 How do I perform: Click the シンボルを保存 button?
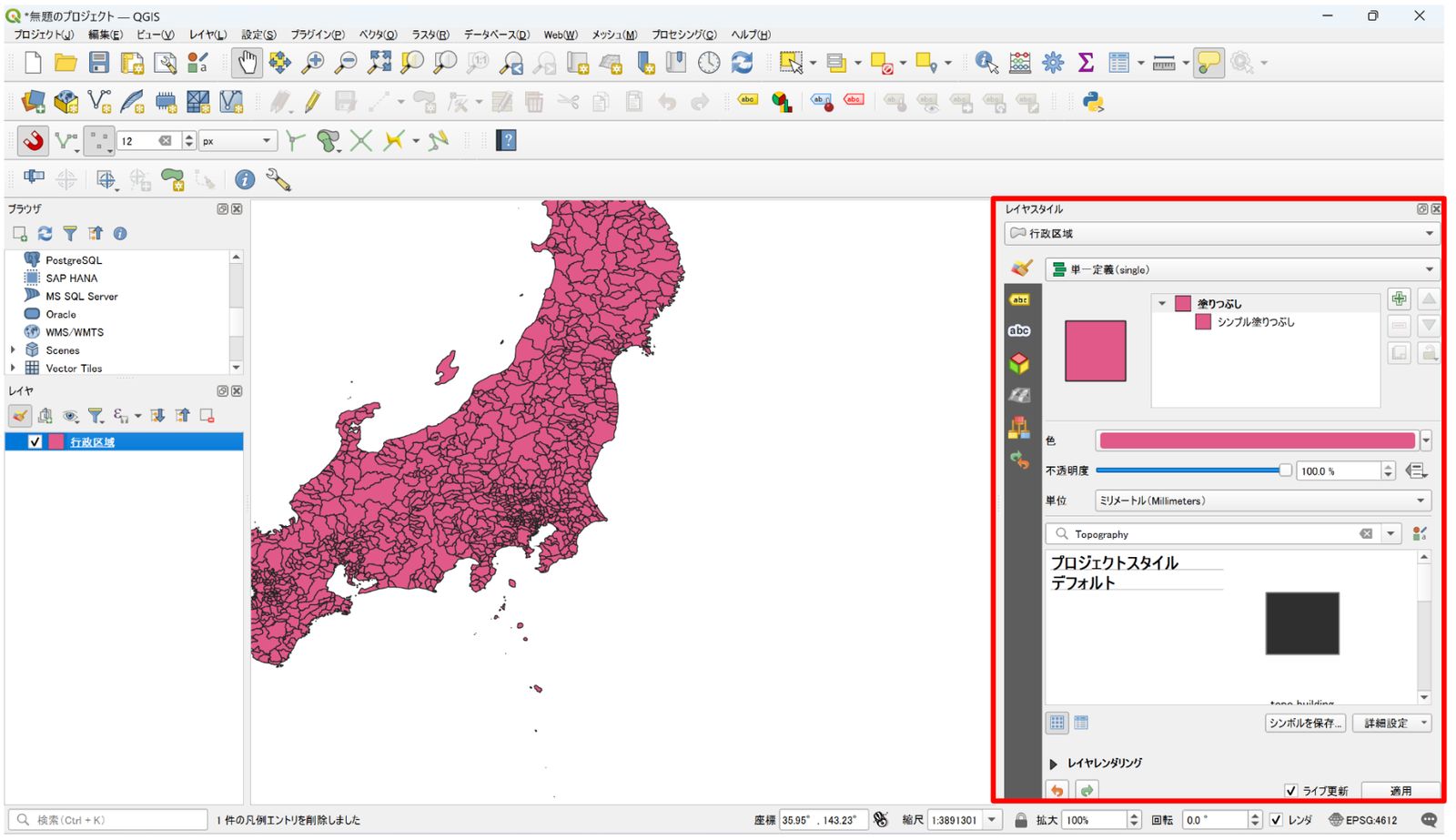(1305, 723)
